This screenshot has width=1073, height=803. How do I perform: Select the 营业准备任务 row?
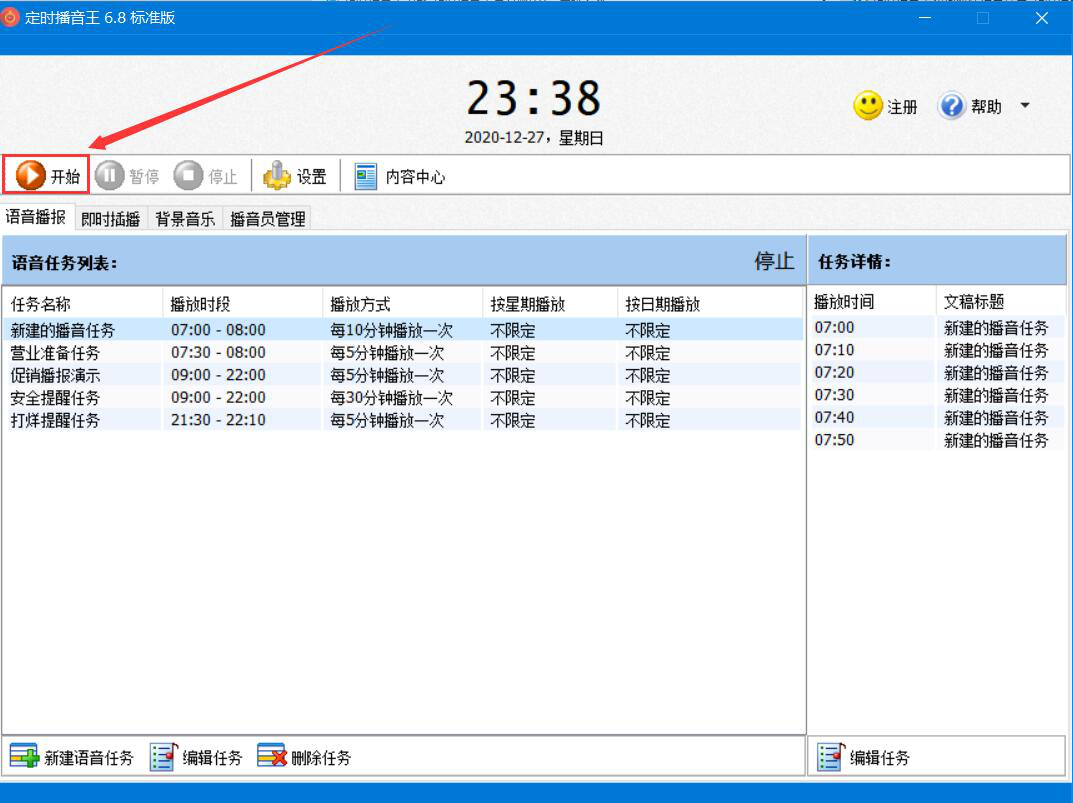click(402, 353)
